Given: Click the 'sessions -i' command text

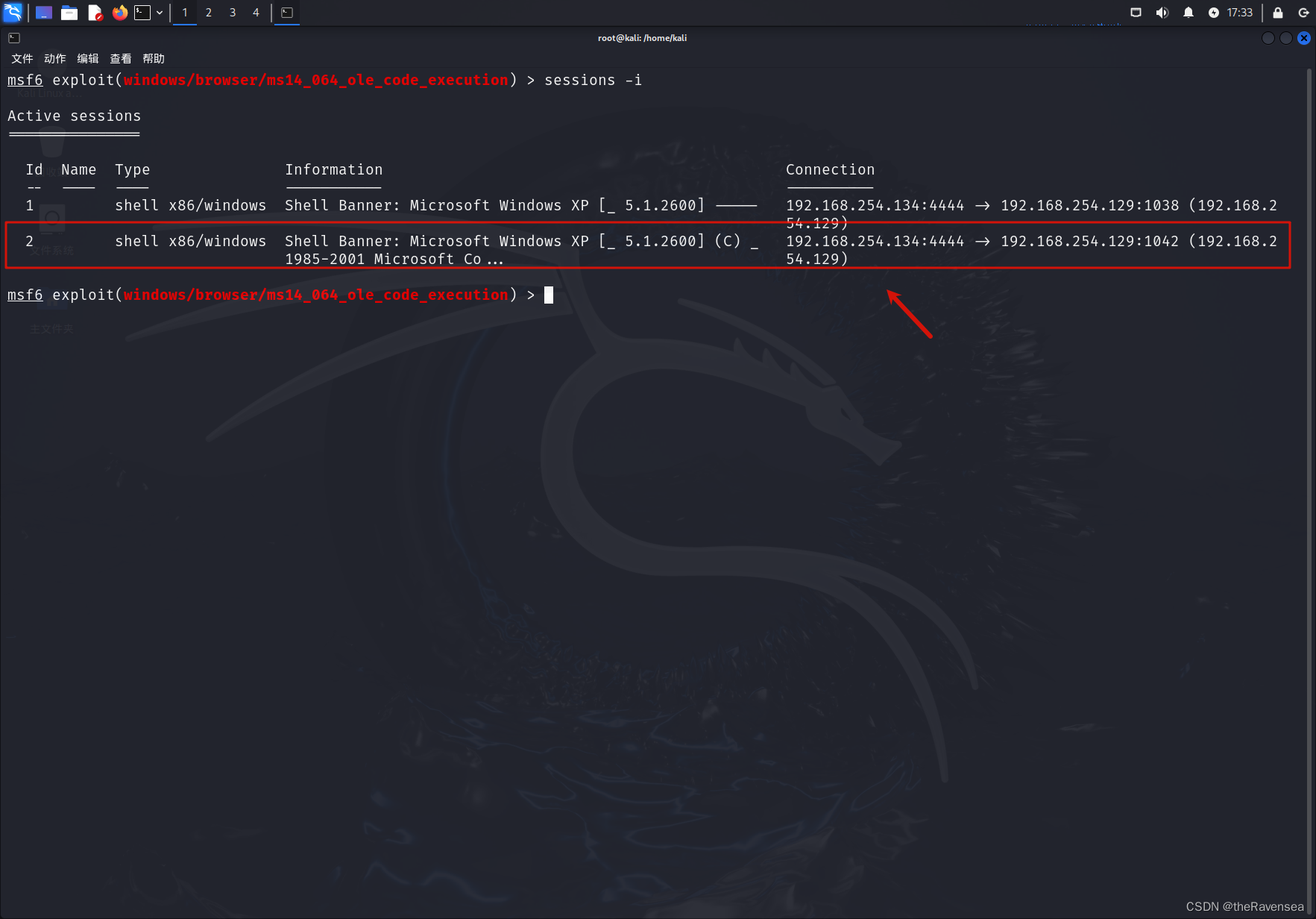Looking at the screenshot, I should click(593, 80).
